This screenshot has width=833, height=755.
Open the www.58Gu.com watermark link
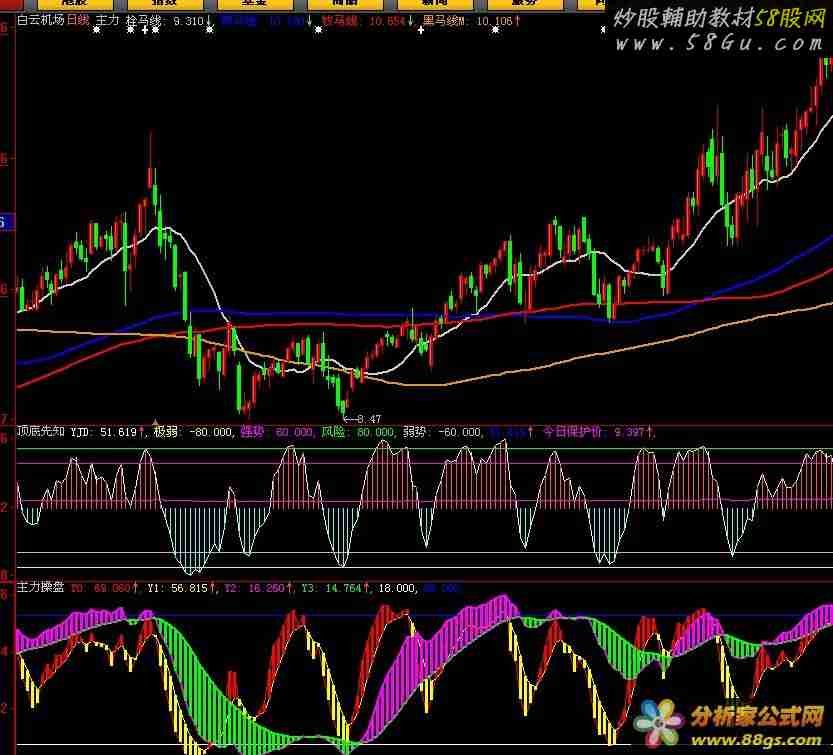(x=720, y=44)
